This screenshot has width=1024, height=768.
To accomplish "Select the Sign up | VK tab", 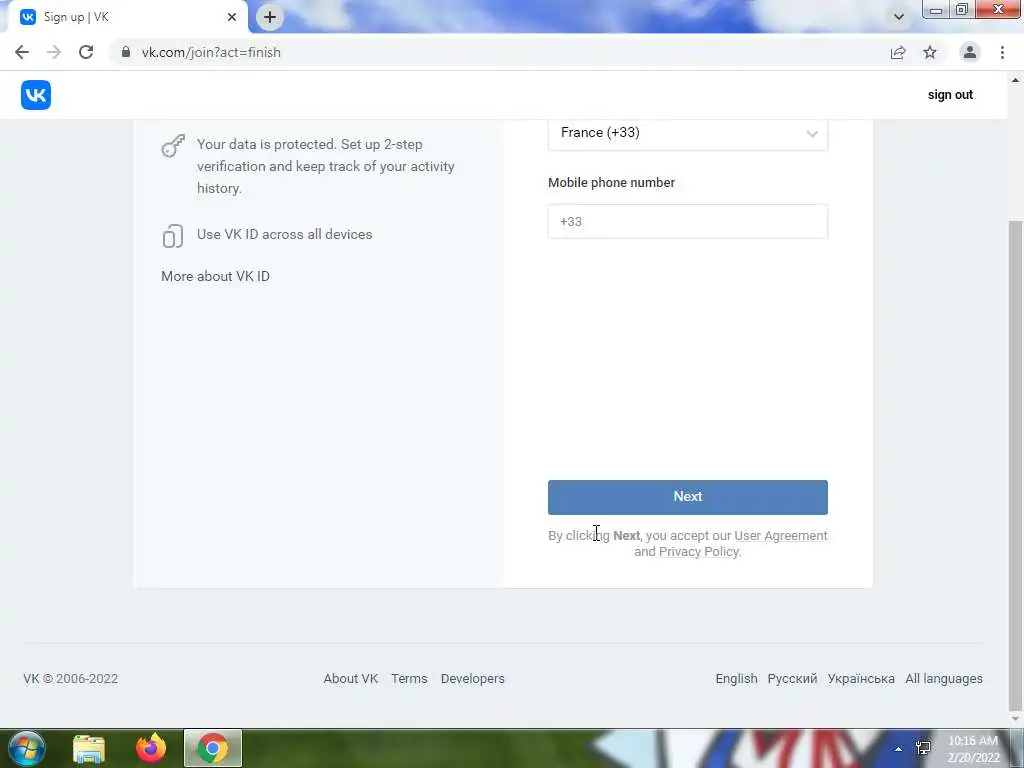I will (124, 17).
